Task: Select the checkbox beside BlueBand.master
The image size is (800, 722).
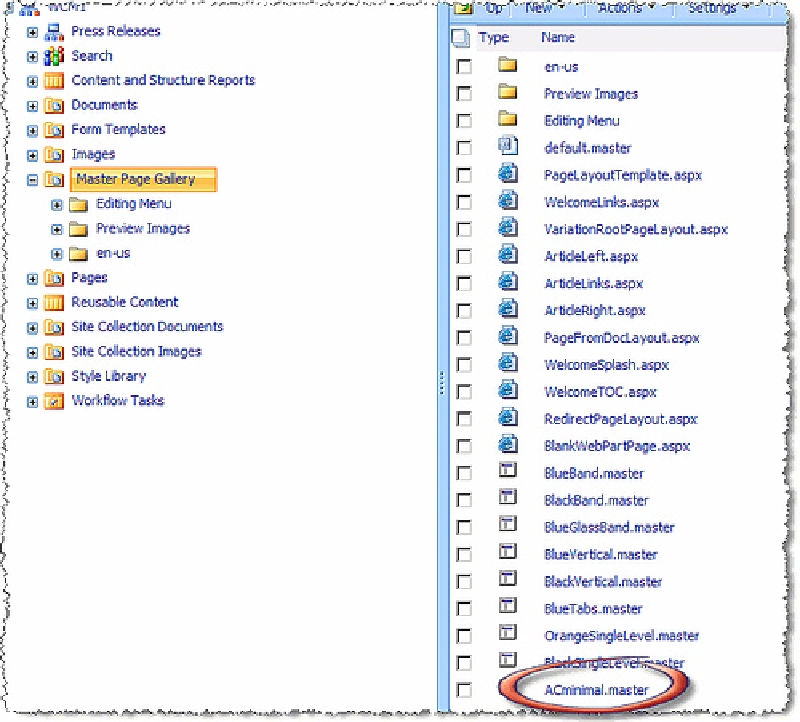Action: pyautogui.click(x=463, y=473)
